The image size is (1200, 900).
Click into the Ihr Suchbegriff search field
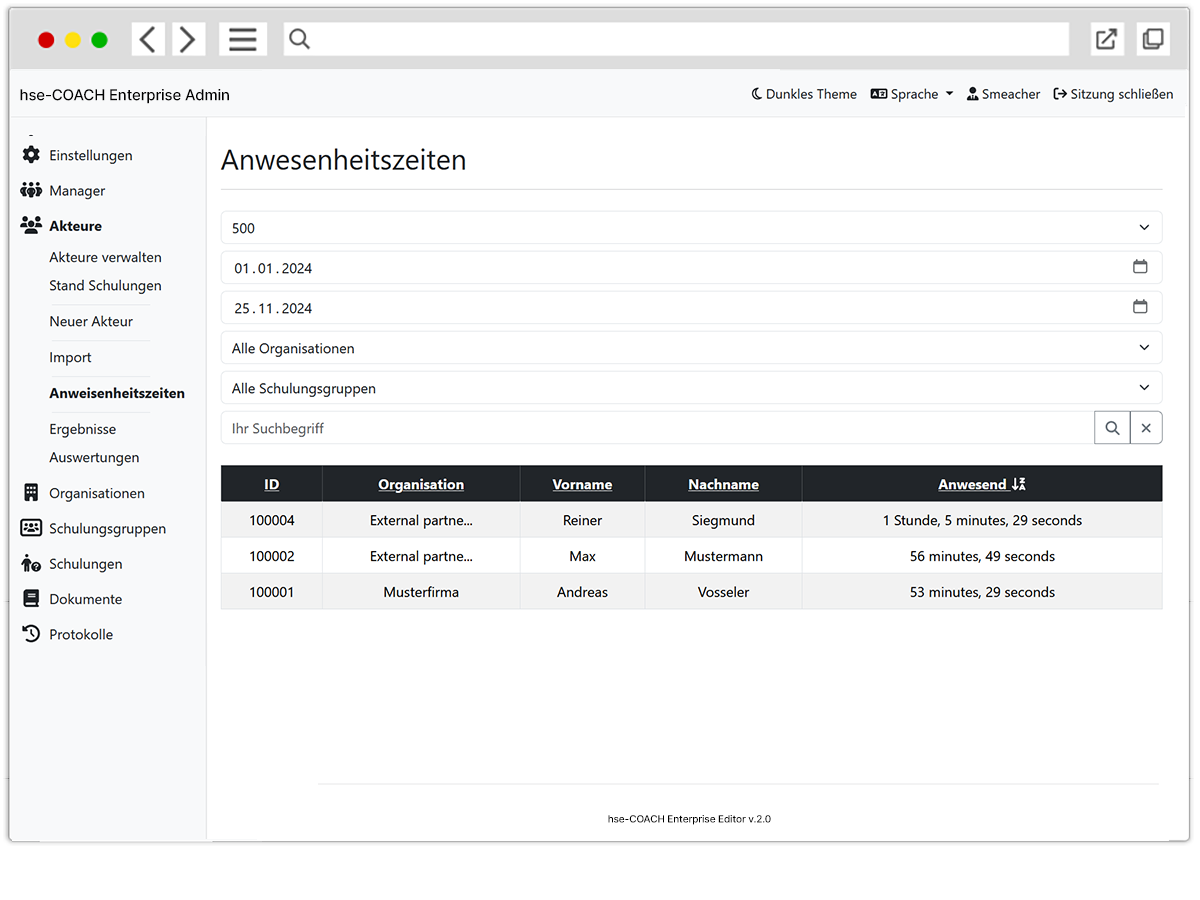pyautogui.click(x=657, y=428)
